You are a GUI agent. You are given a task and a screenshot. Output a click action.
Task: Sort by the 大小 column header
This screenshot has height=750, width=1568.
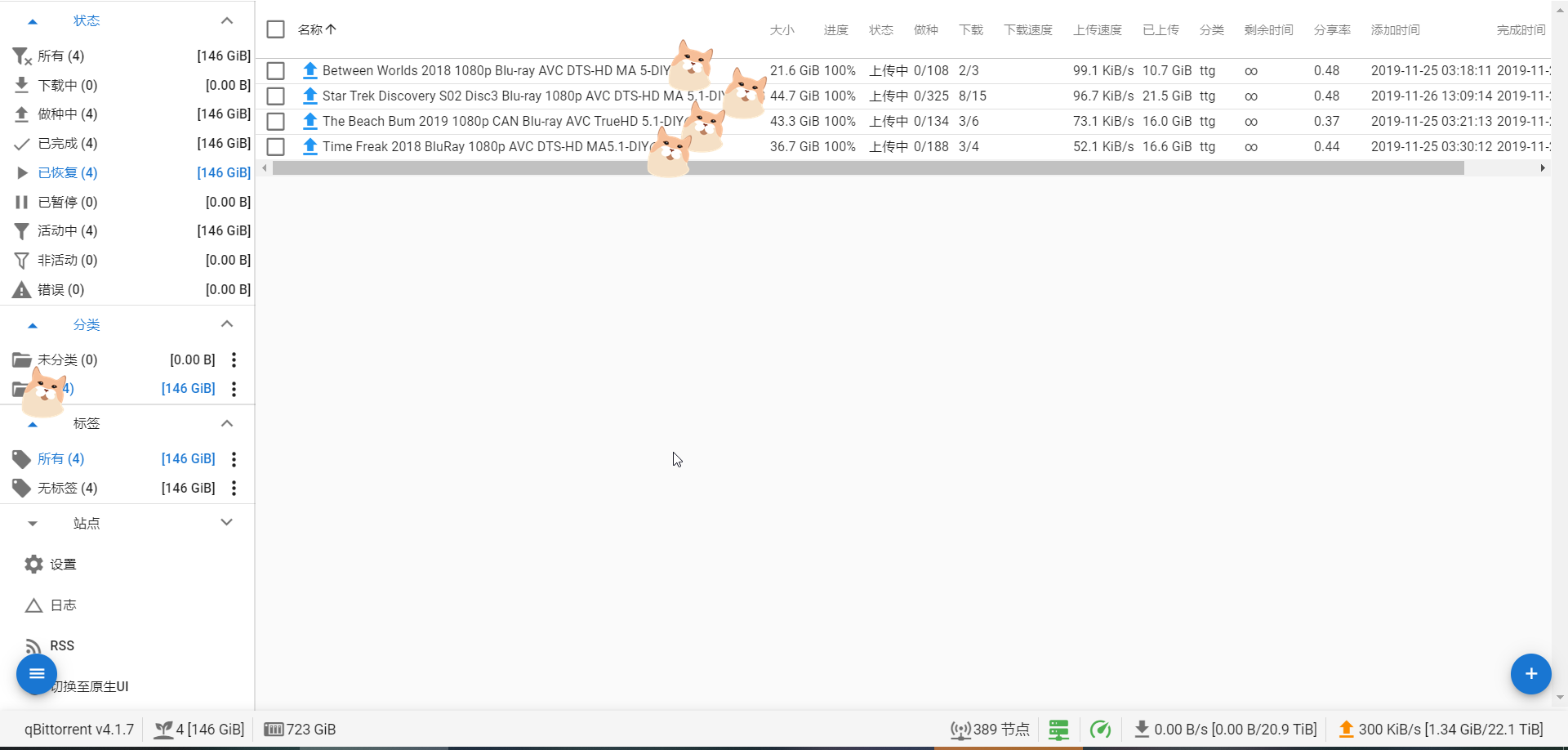pyautogui.click(x=782, y=30)
